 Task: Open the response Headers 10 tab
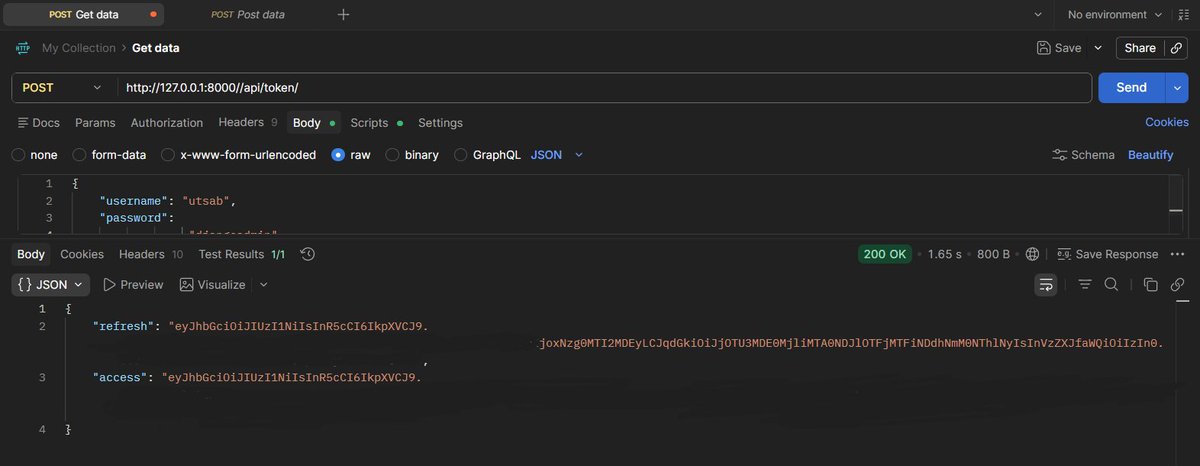coord(151,254)
